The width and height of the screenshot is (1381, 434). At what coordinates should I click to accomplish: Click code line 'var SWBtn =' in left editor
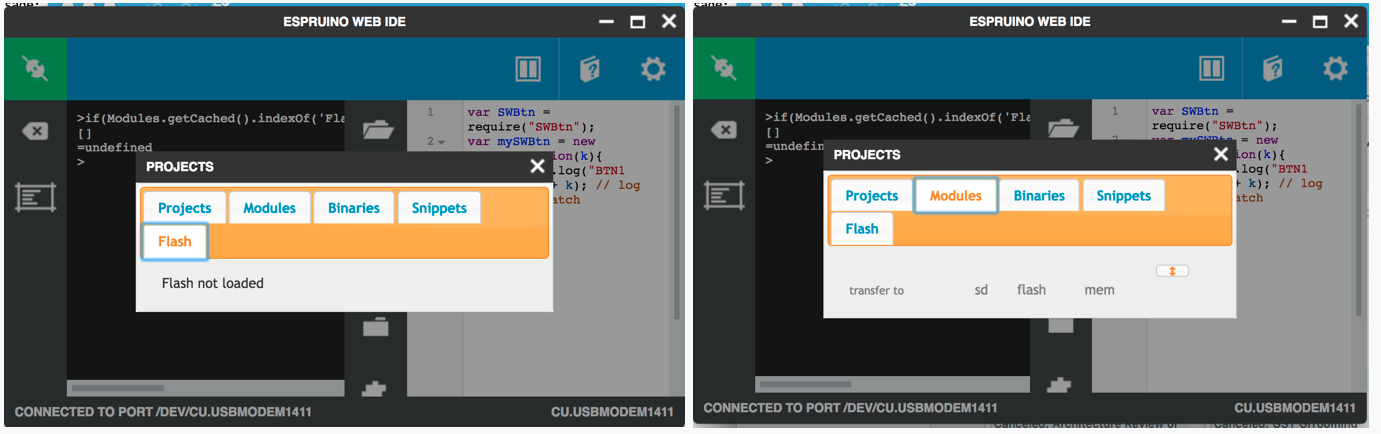(509, 112)
